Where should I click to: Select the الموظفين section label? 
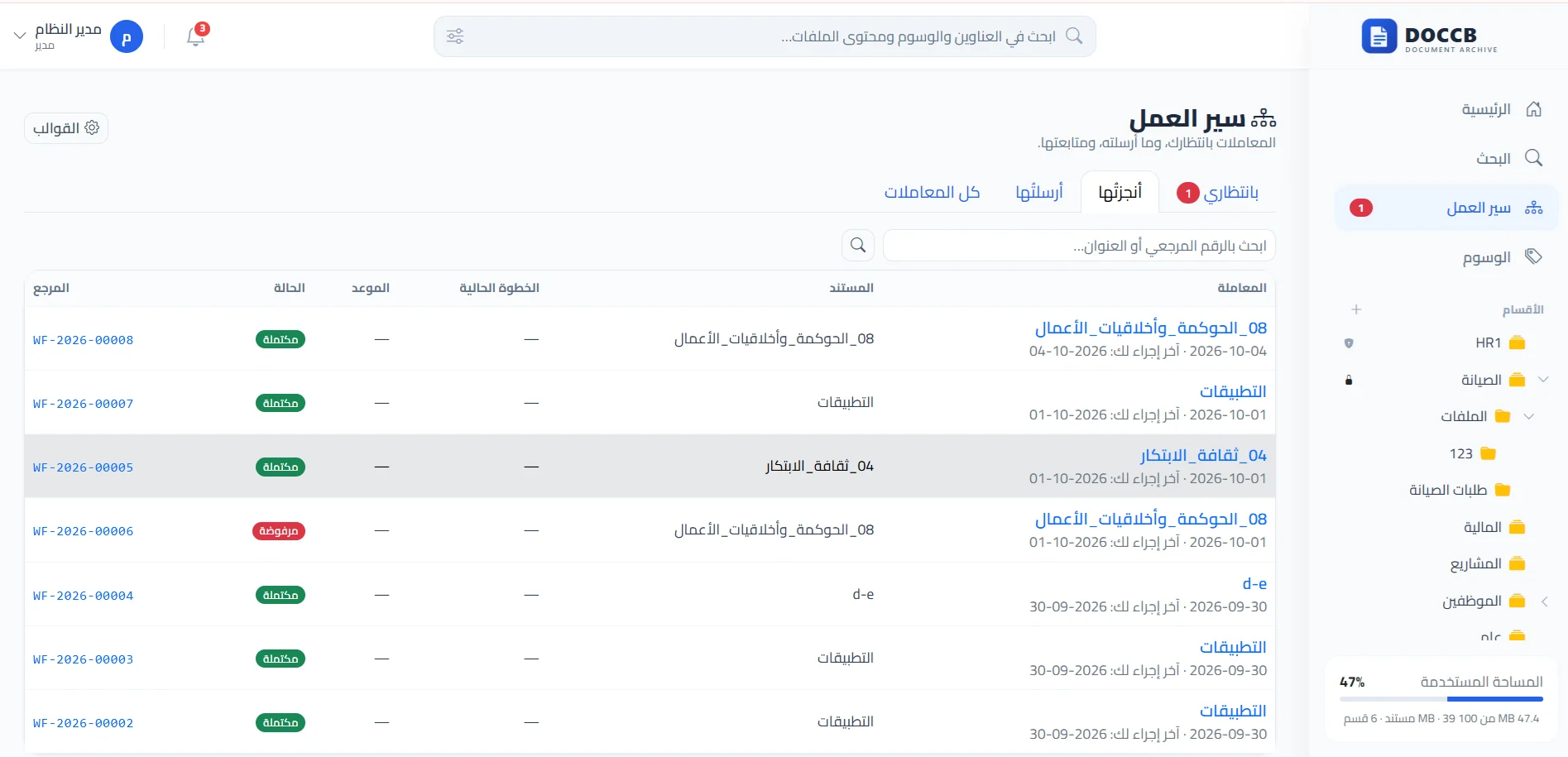click(1471, 601)
